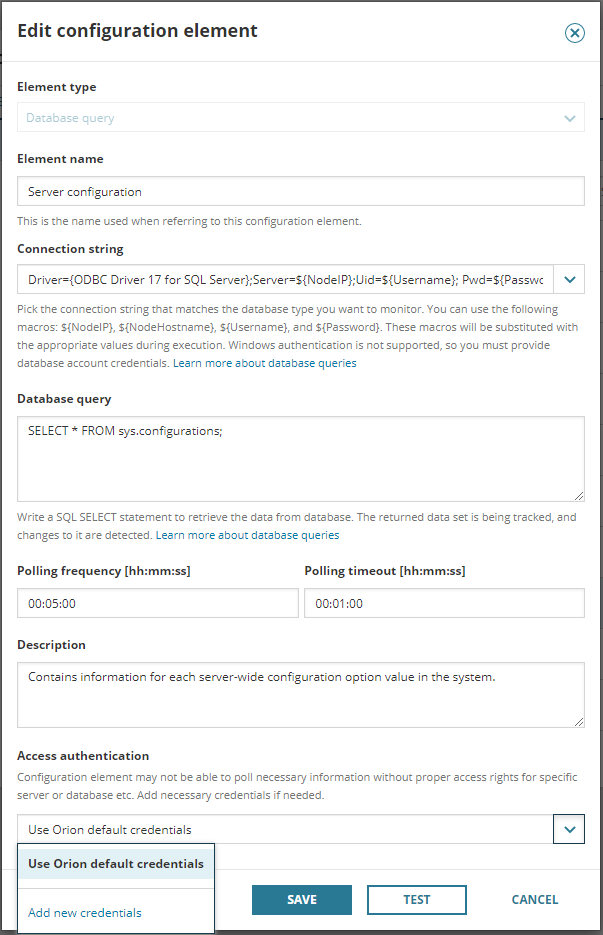Viewport: 603px width, 935px height.
Task: Click the Polling frequency field
Action: [x=158, y=603]
